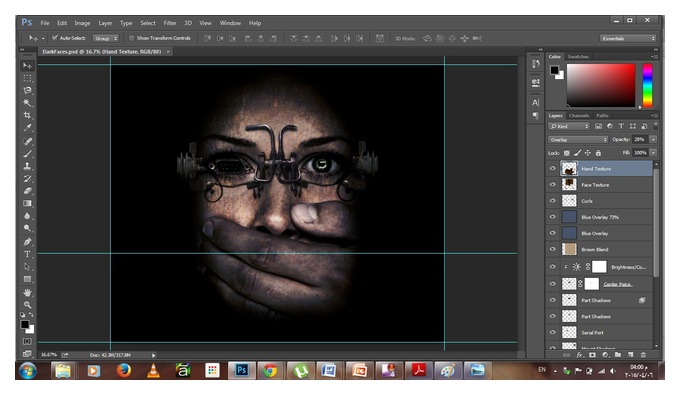This screenshot has height=395, width=680.
Task: Click the lock all layer icon
Action: click(x=598, y=153)
